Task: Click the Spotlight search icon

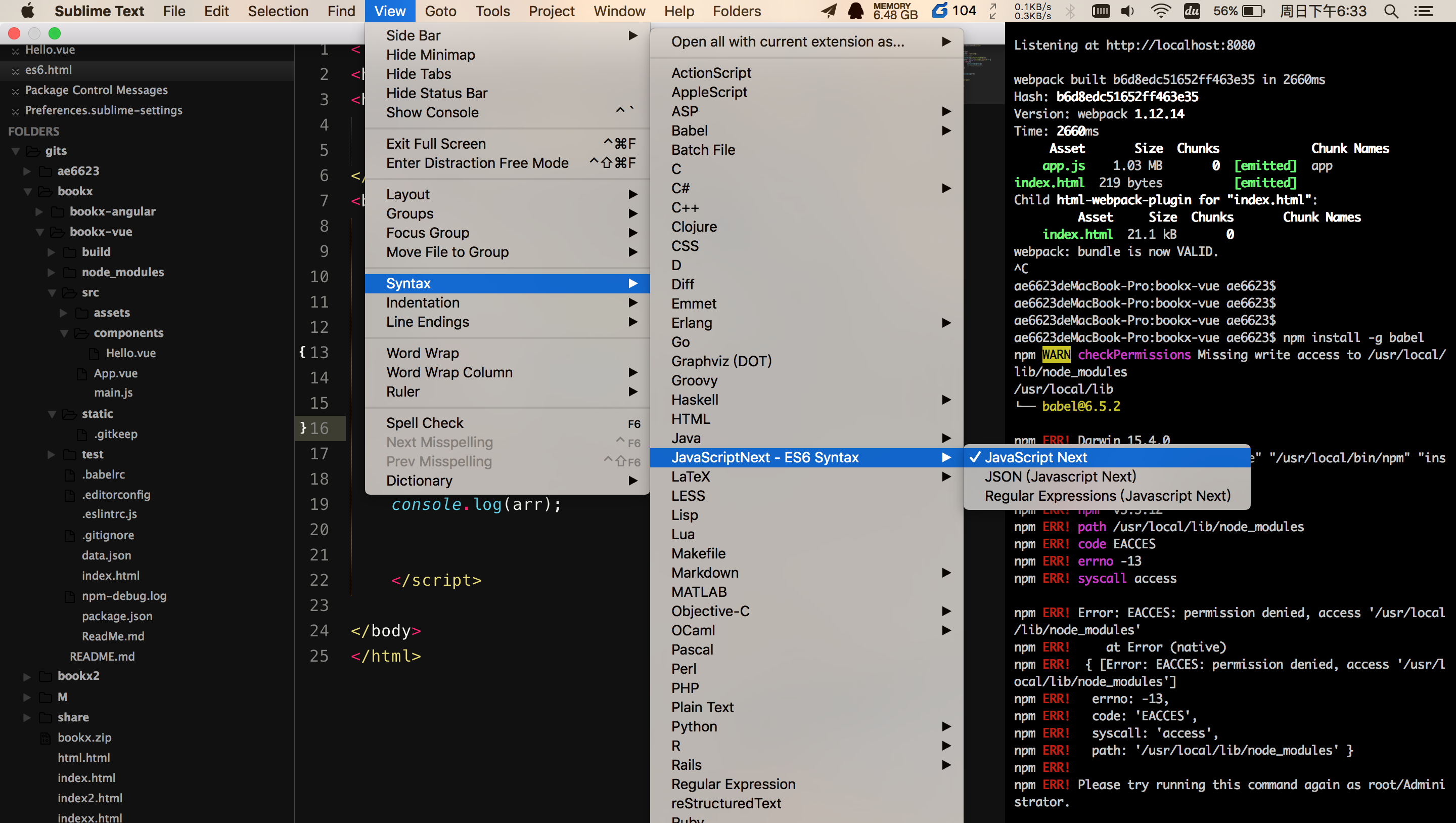Action: click(x=1392, y=11)
